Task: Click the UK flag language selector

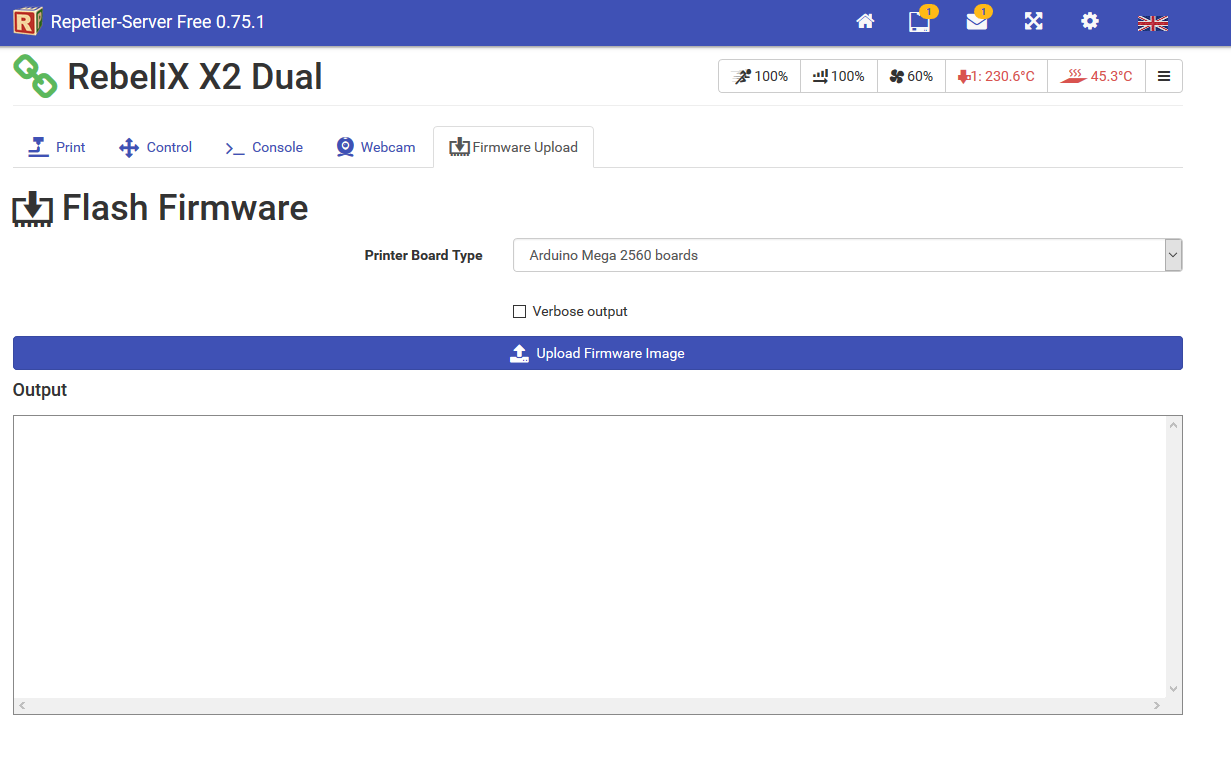Action: click(1152, 23)
